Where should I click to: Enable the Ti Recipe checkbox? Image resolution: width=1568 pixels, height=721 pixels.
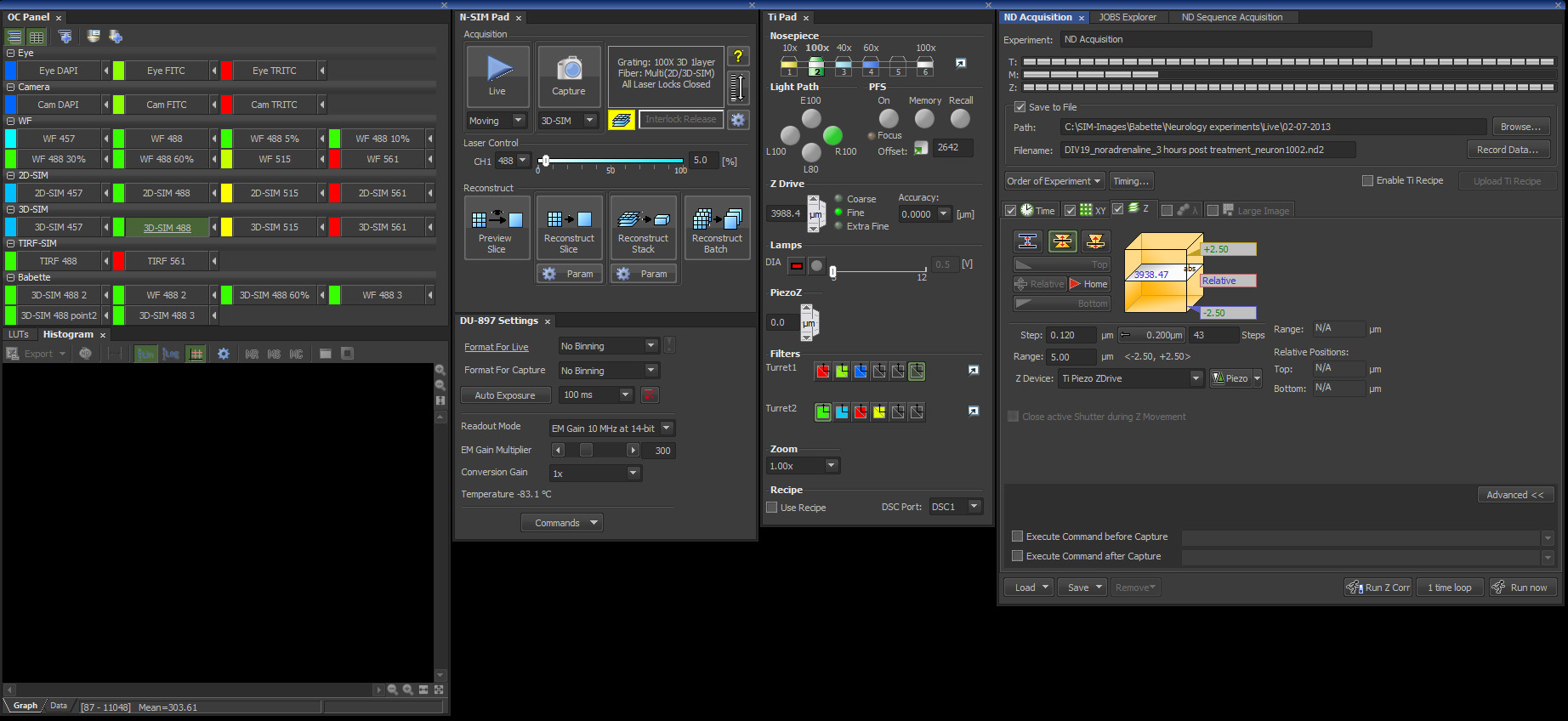pyautogui.click(x=1367, y=180)
